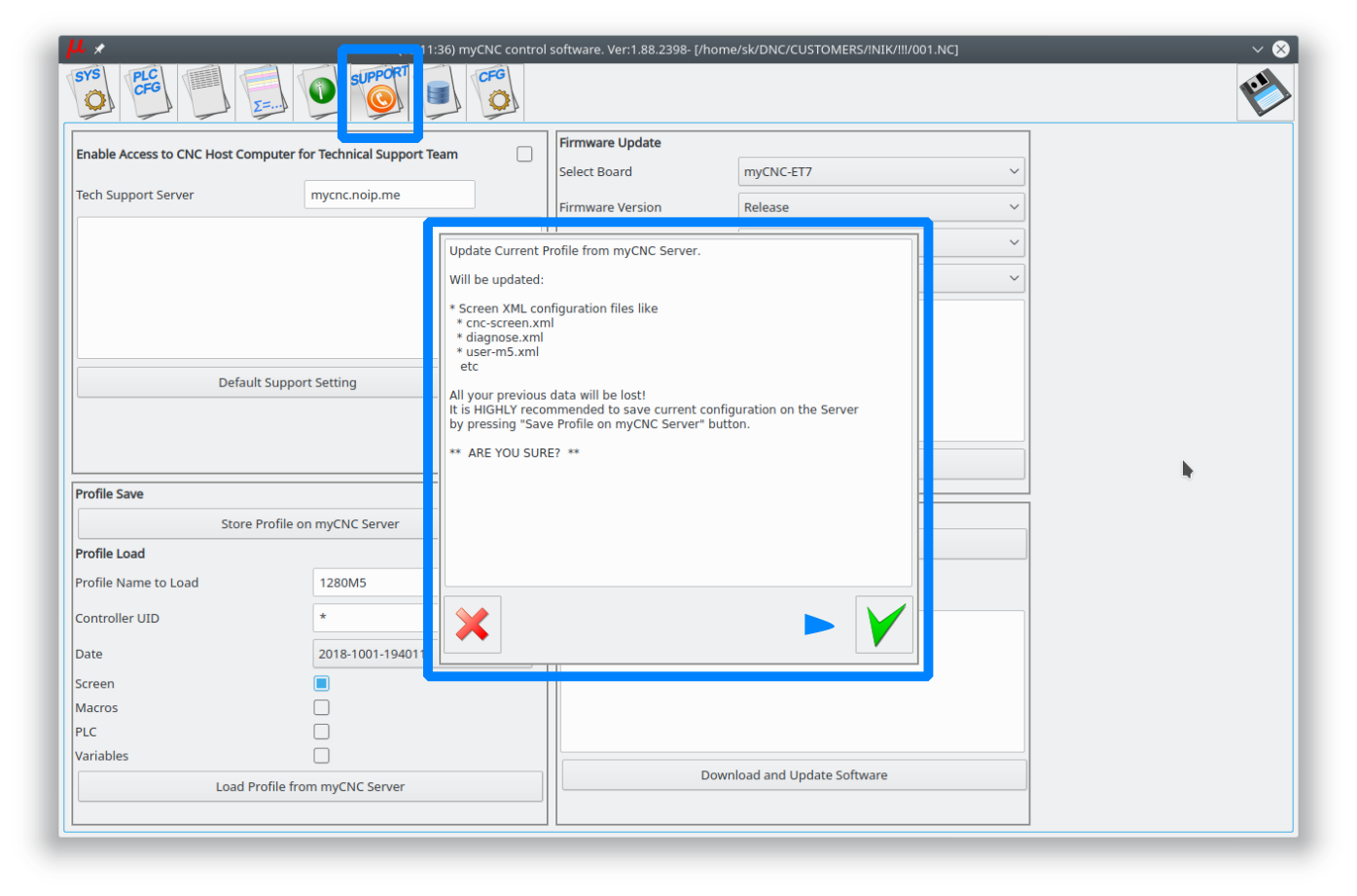Viewport: 1357px width, 896px height.
Task: Open the SYS settings page
Action: pyautogui.click(x=91, y=91)
